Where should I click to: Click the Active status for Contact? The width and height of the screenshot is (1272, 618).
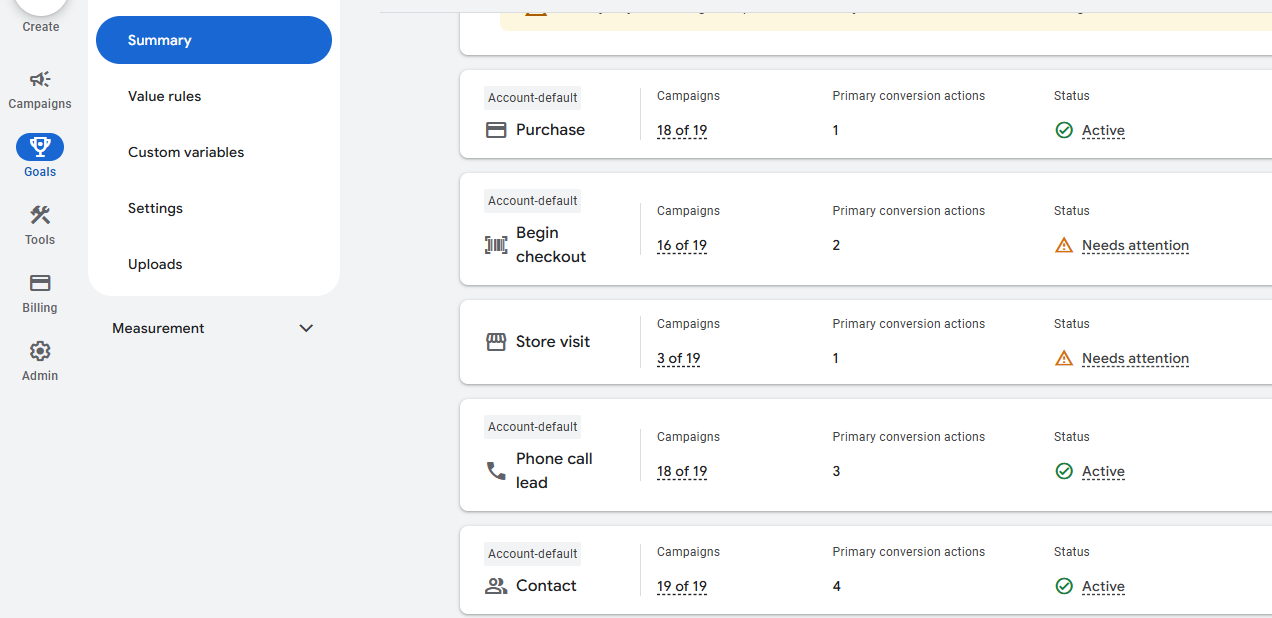[1103, 586]
